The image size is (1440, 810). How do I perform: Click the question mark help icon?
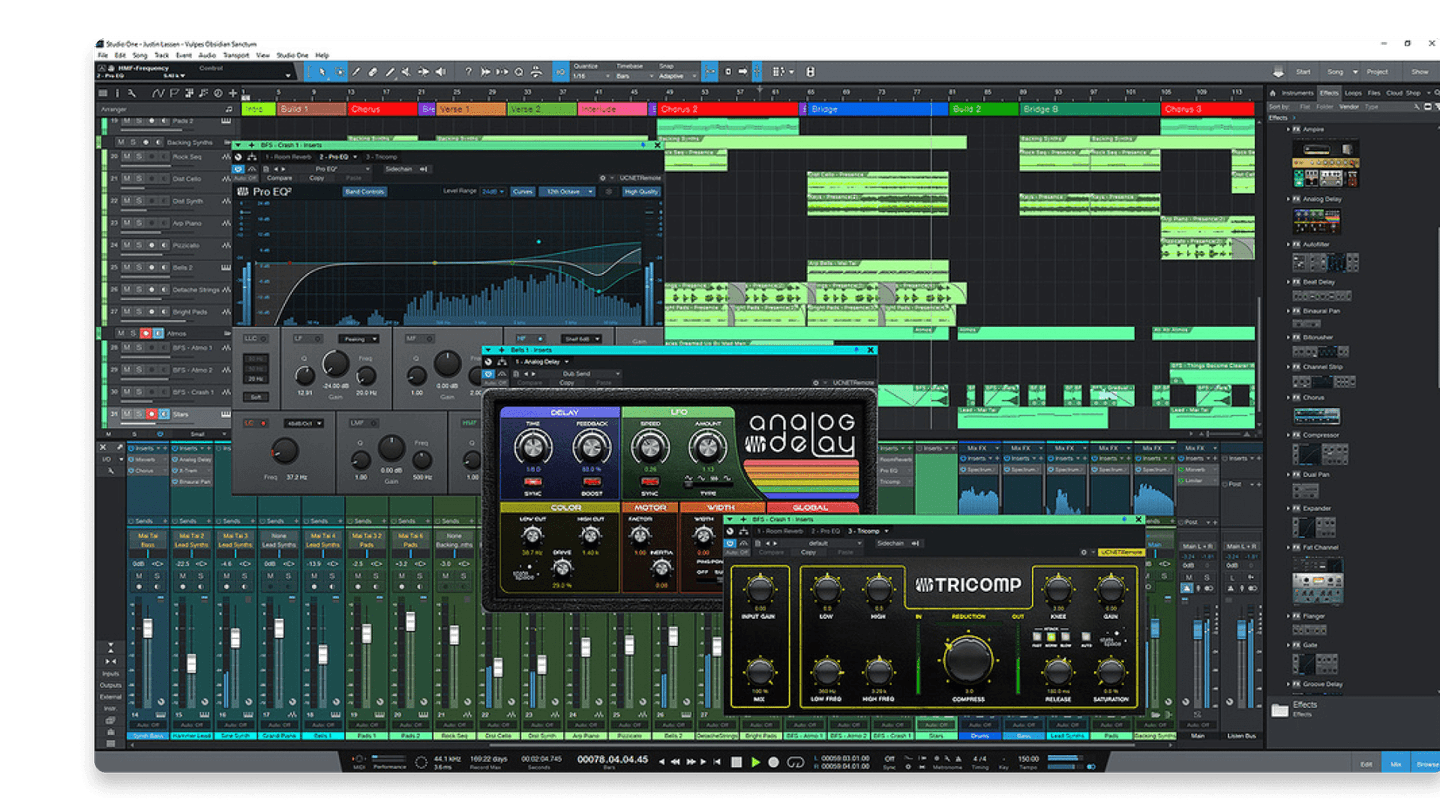(x=468, y=72)
